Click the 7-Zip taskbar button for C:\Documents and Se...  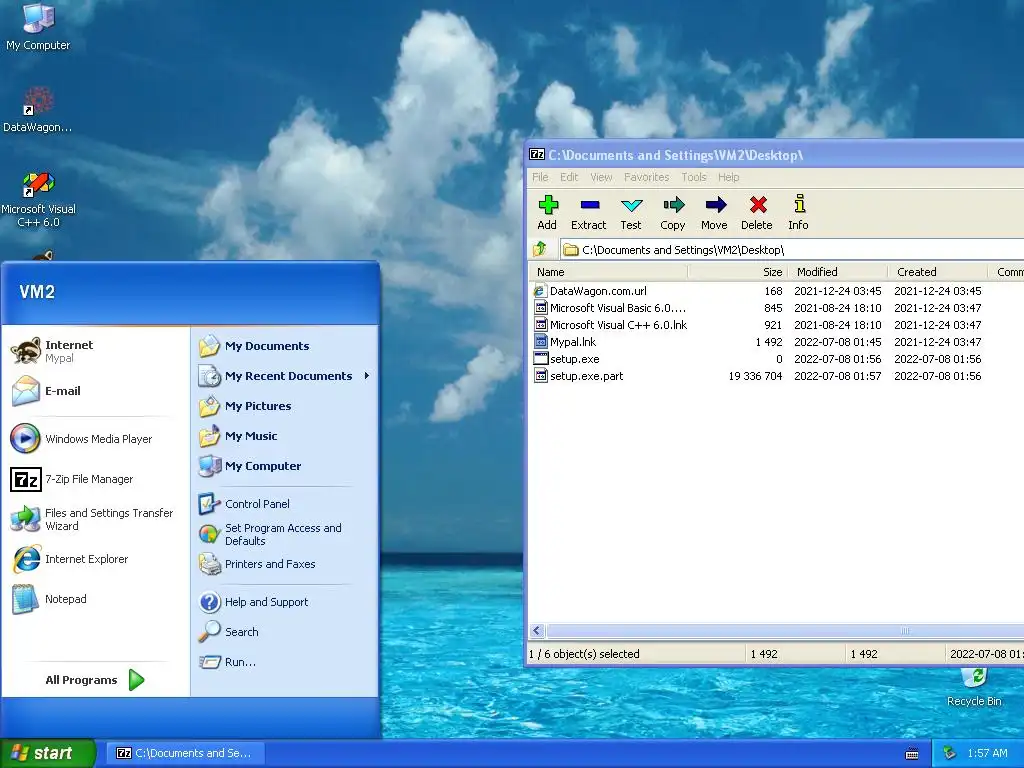coord(185,753)
